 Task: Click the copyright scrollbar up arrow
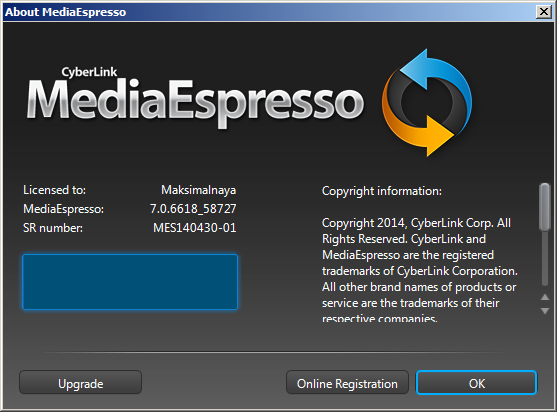coord(545,297)
